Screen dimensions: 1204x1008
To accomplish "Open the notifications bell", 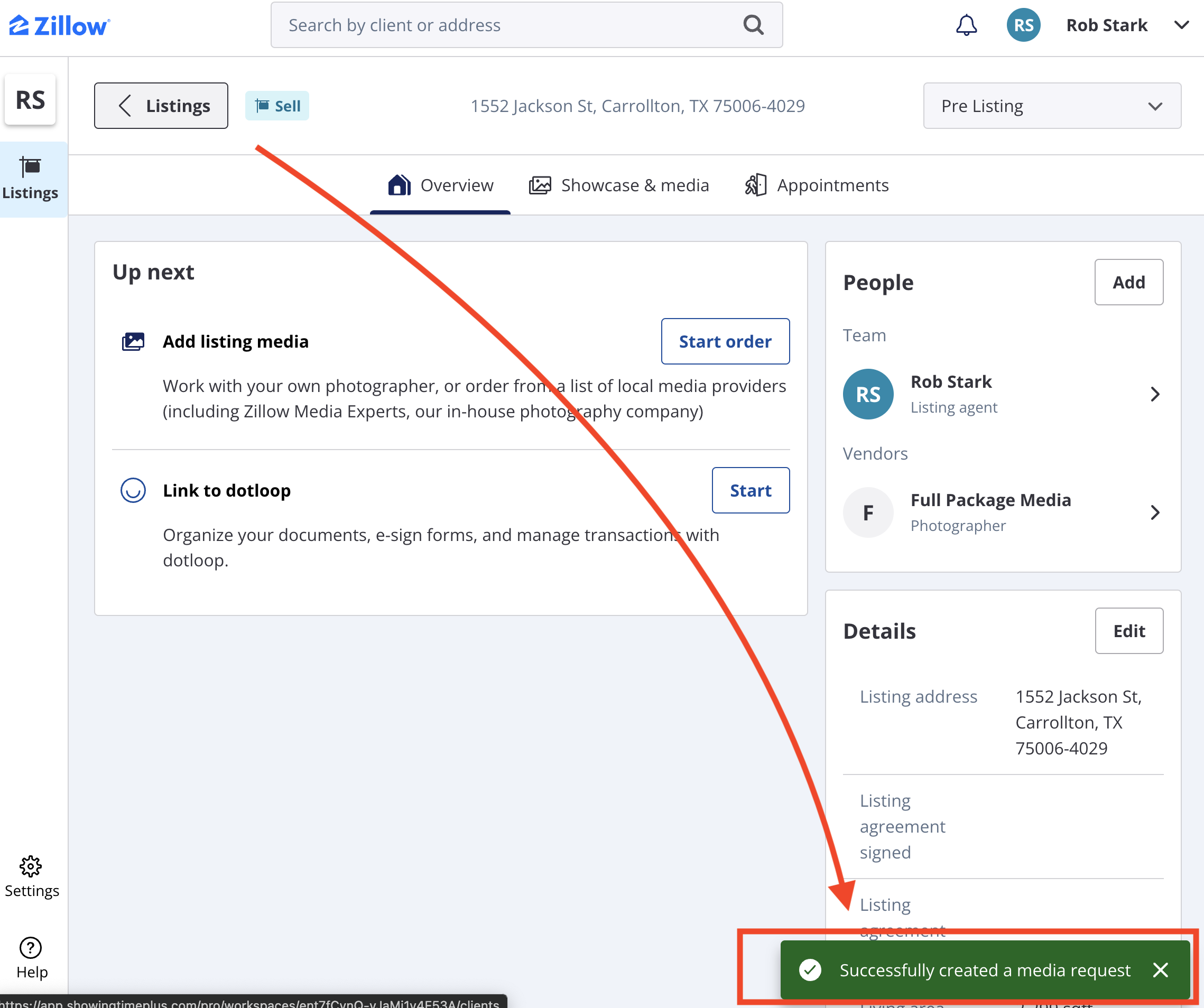I will pos(966,25).
